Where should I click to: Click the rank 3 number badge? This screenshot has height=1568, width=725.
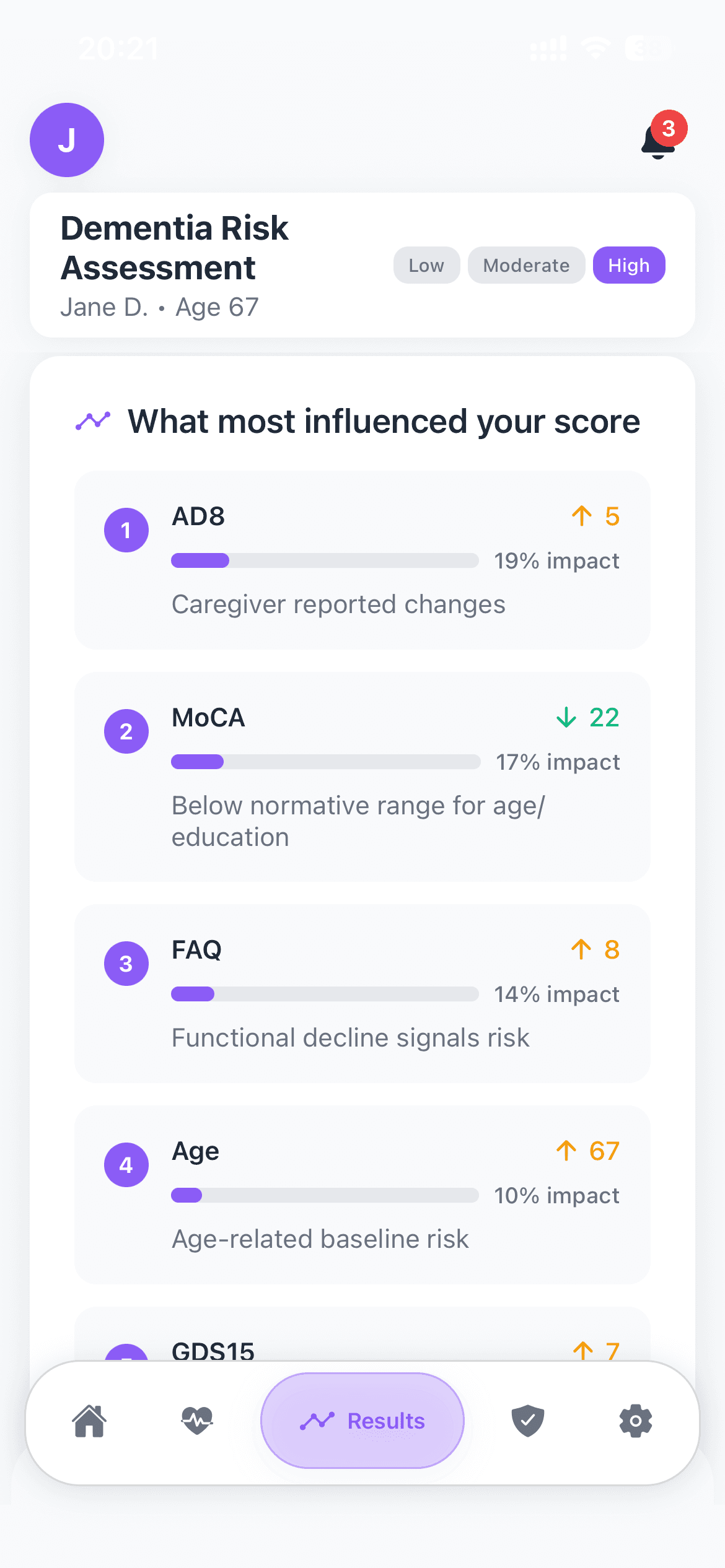(126, 964)
